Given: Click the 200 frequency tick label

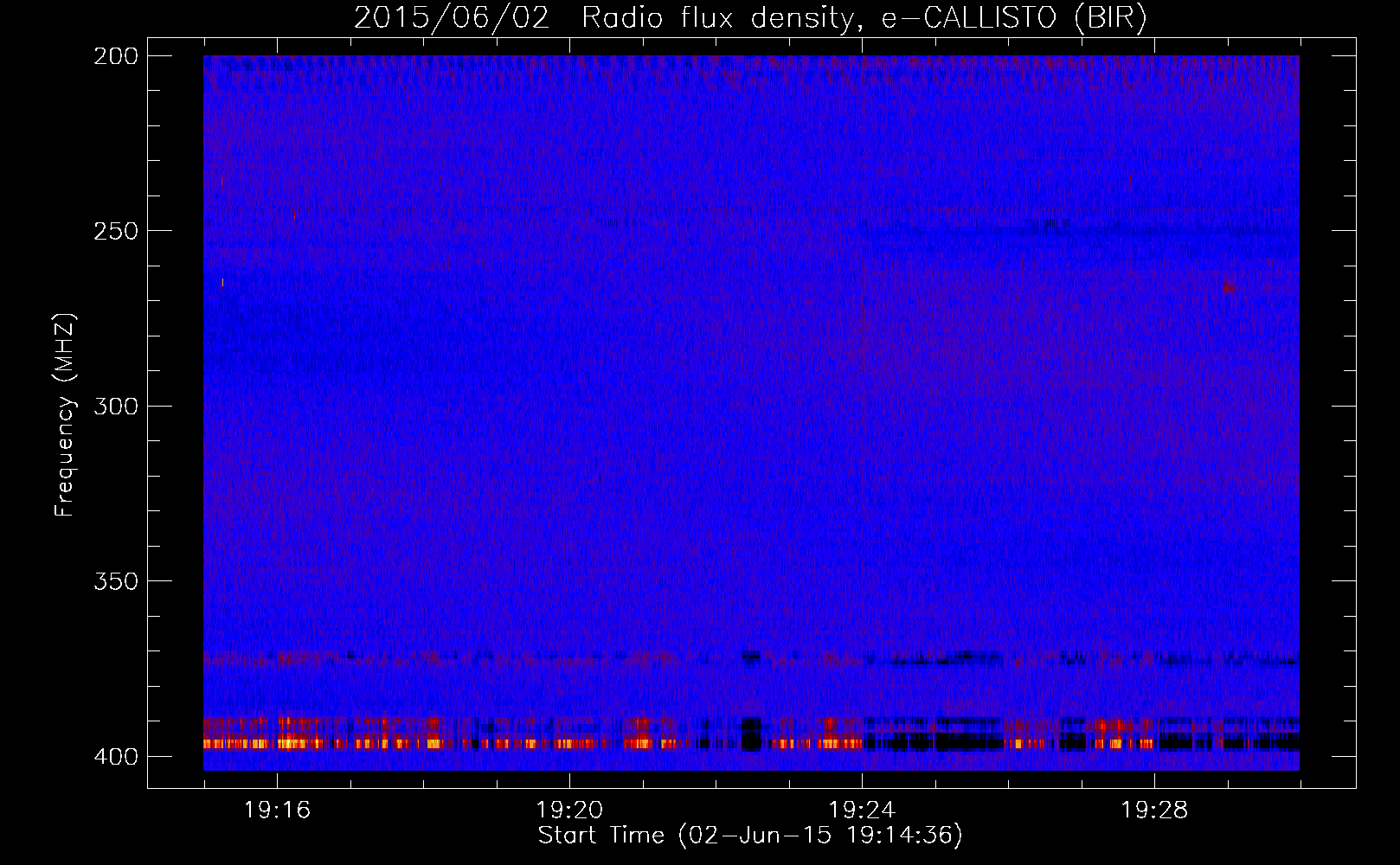Looking at the screenshot, I should pos(116,56).
